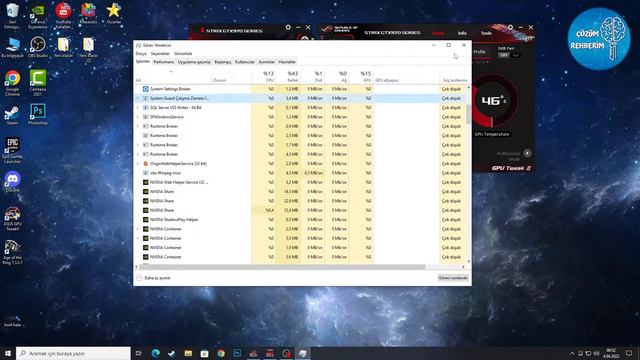
Task: Open settings gear in right GPU Tweak window
Action: [x=510, y=27]
